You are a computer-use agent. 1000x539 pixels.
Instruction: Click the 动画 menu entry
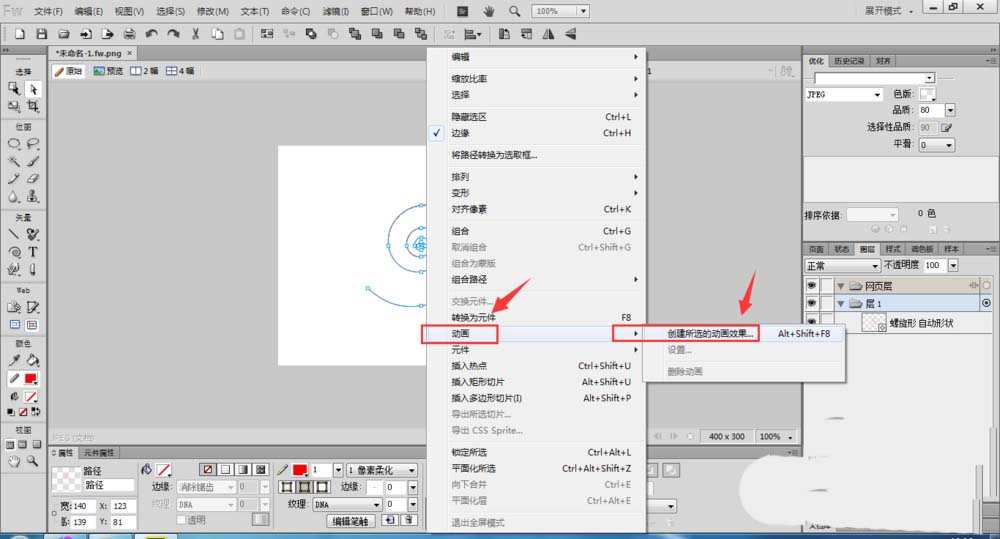460,333
